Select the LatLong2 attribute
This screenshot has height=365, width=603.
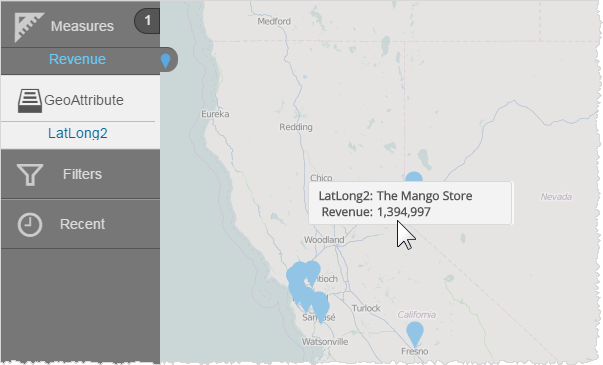[78, 133]
